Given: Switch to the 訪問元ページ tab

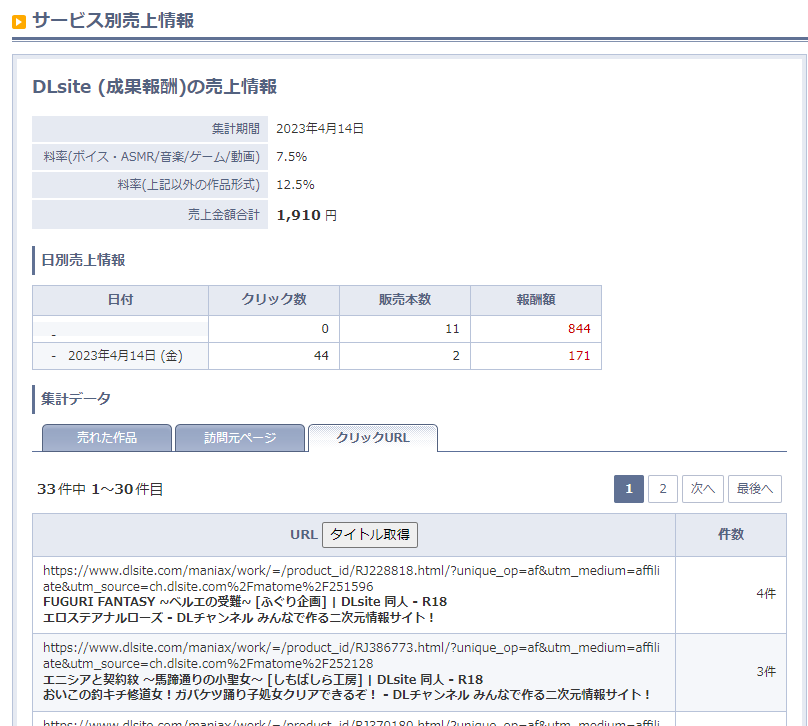Looking at the screenshot, I should [x=240, y=437].
